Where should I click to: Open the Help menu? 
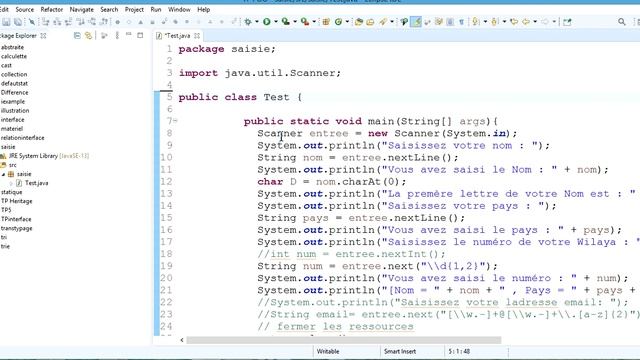point(204,9)
